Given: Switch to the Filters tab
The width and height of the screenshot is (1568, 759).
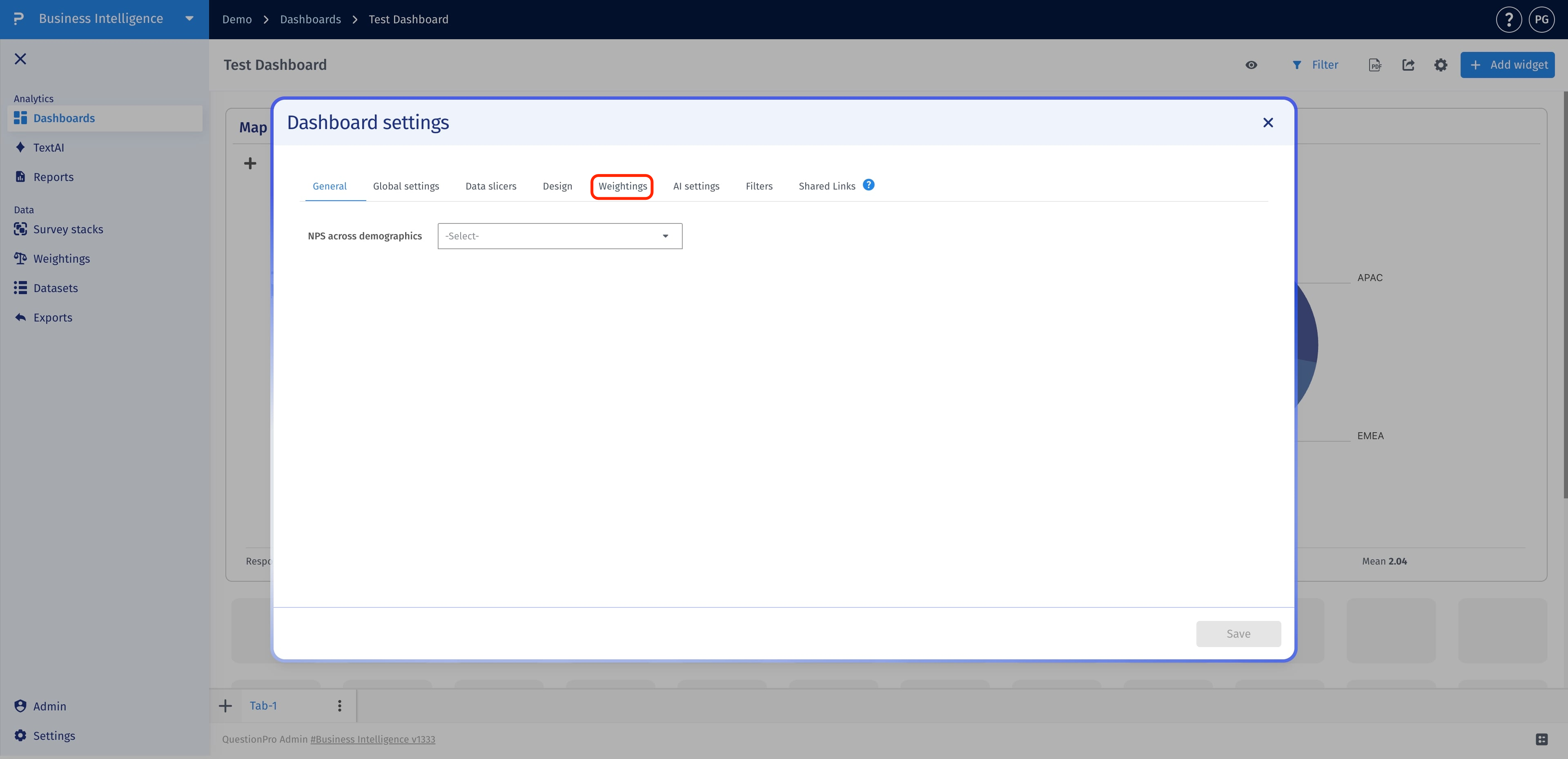Looking at the screenshot, I should point(759,186).
